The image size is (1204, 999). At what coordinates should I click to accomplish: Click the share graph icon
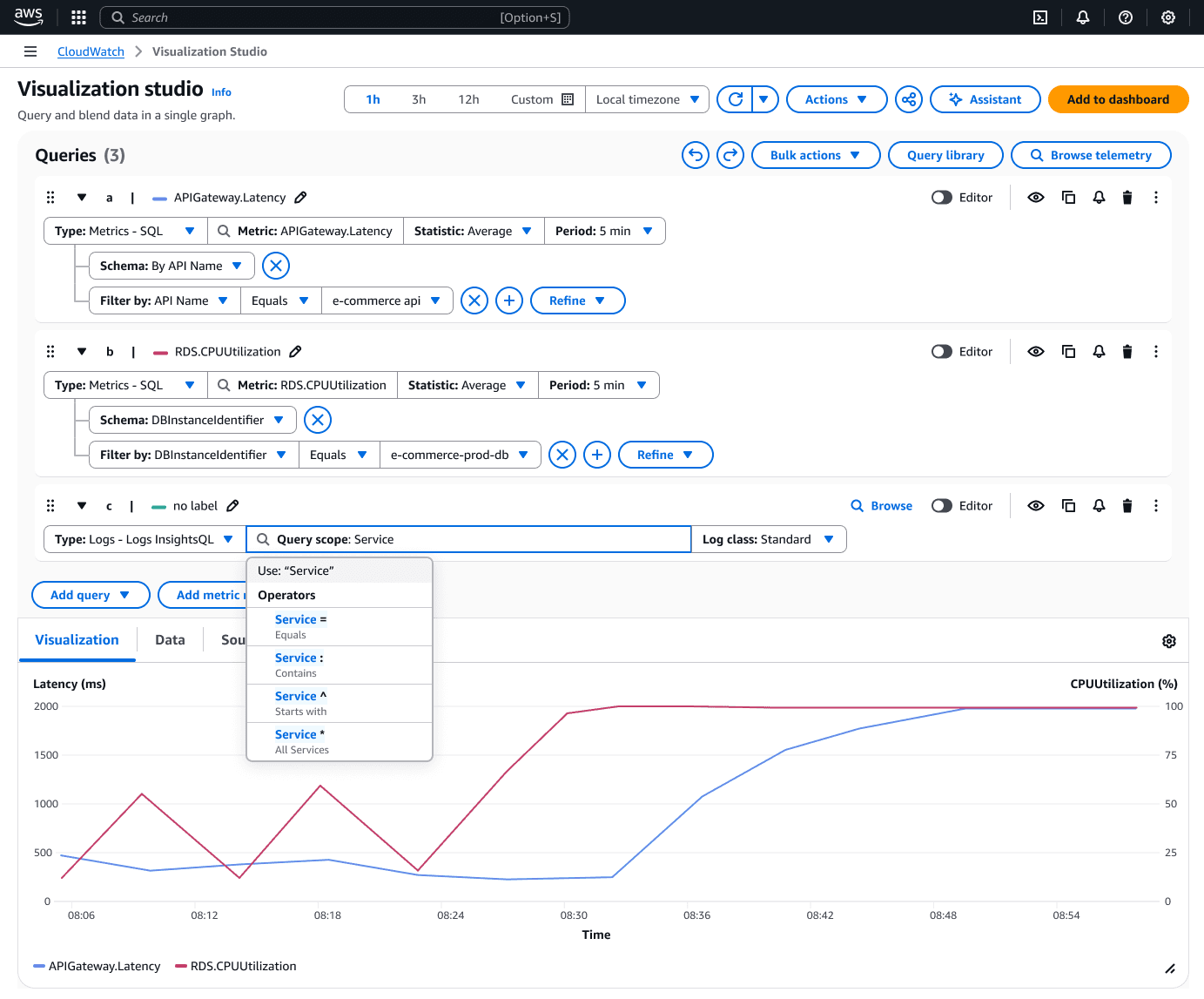pos(909,99)
